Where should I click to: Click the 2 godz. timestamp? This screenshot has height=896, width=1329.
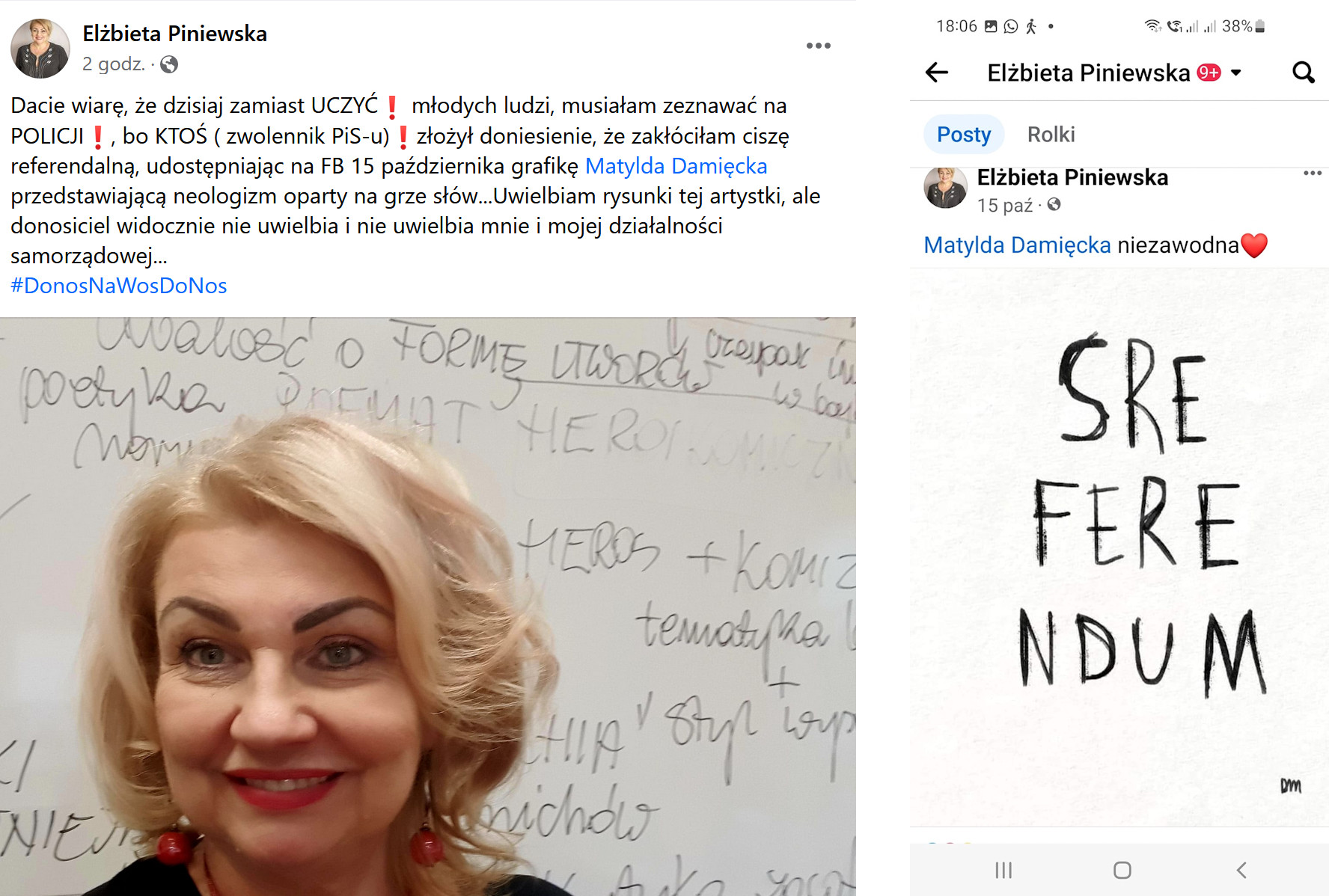pyautogui.click(x=114, y=64)
